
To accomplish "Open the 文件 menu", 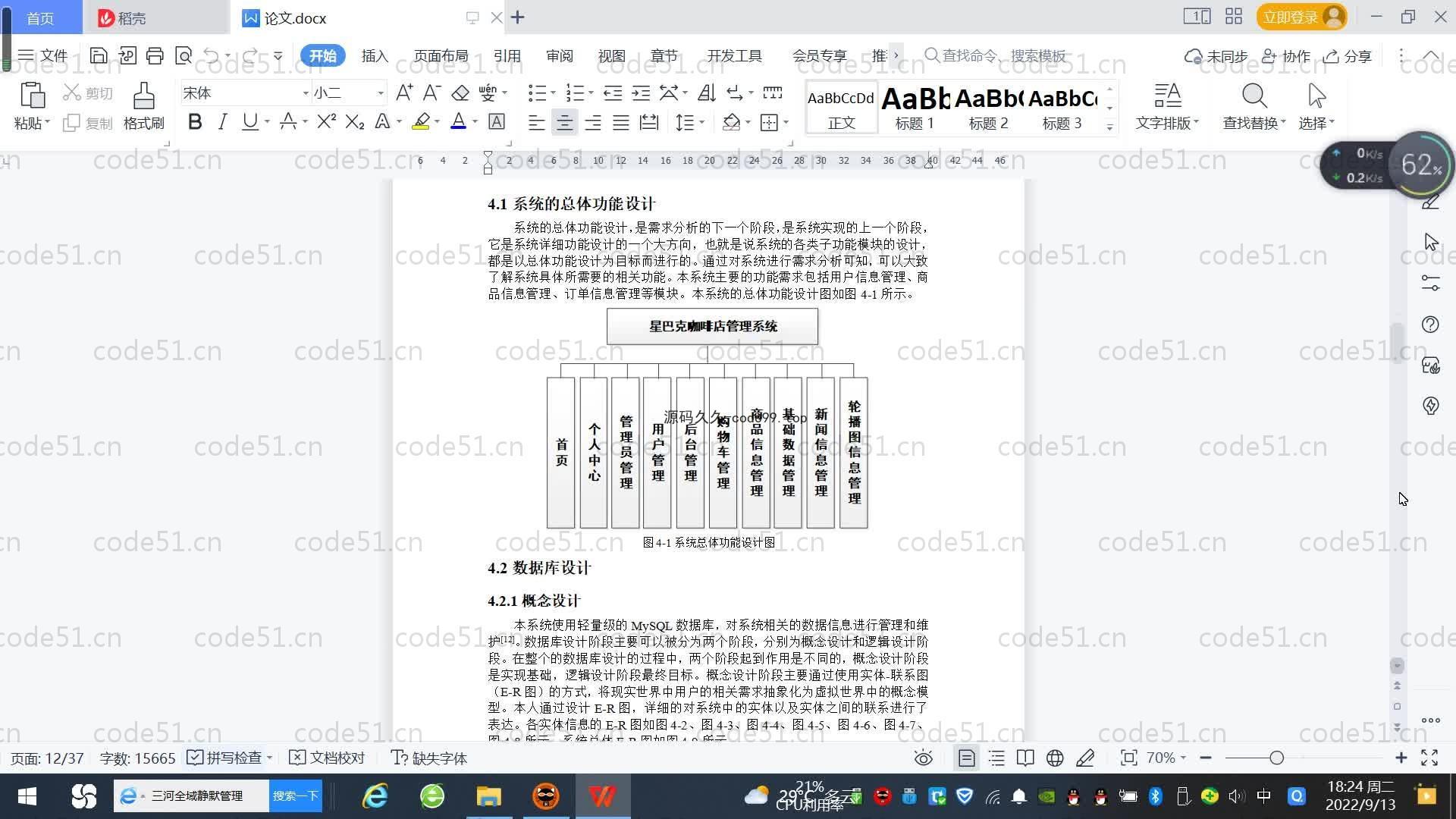I will coord(43,55).
